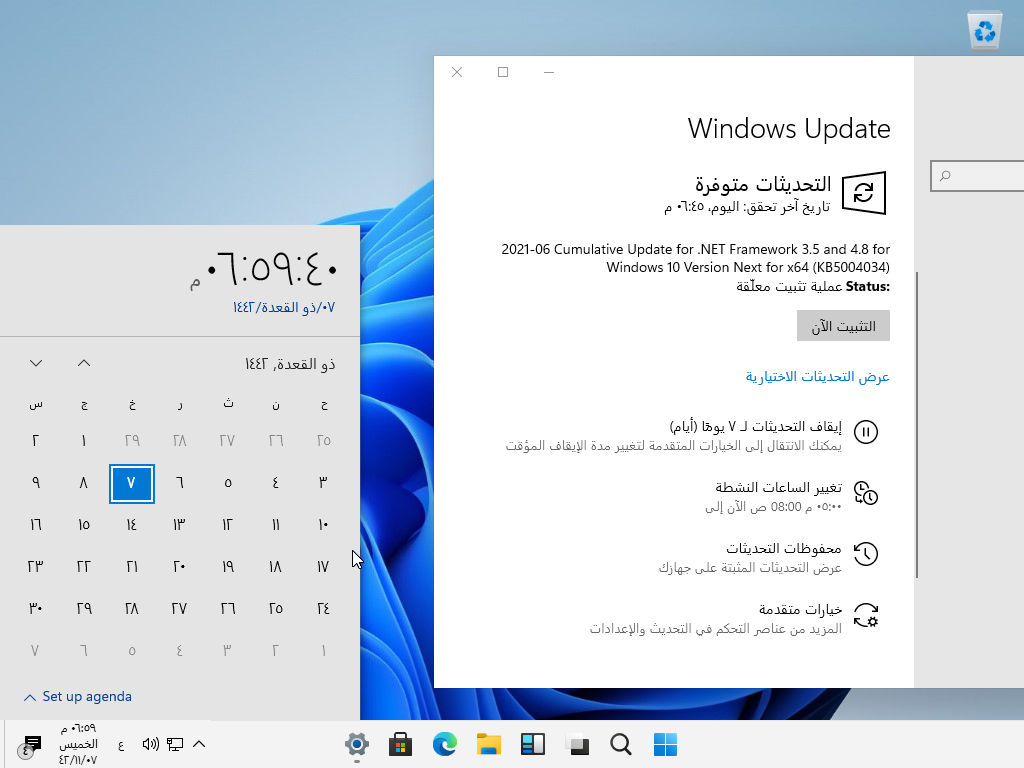This screenshot has height=768, width=1024.
Task: Go to the previous month in the calendar
Action: 84,363
